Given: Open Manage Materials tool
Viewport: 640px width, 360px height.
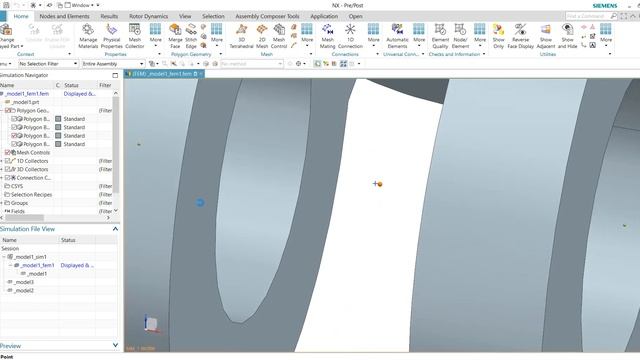Looking at the screenshot, I should [x=88, y=36].
